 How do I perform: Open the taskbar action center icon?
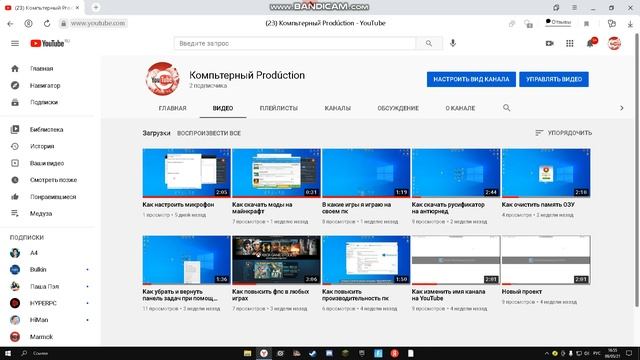(629, 353)
